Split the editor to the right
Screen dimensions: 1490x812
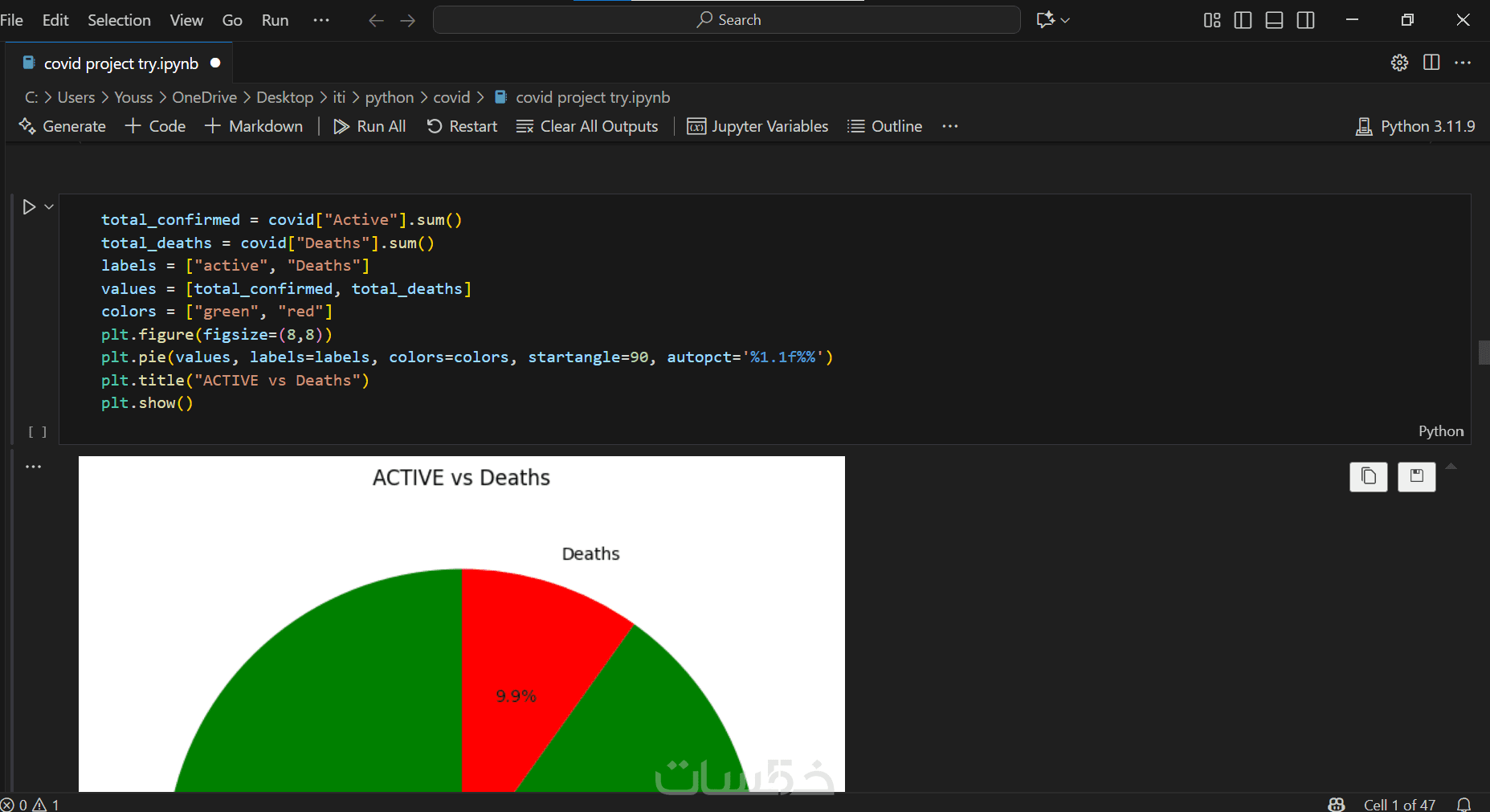[1431, 63]
